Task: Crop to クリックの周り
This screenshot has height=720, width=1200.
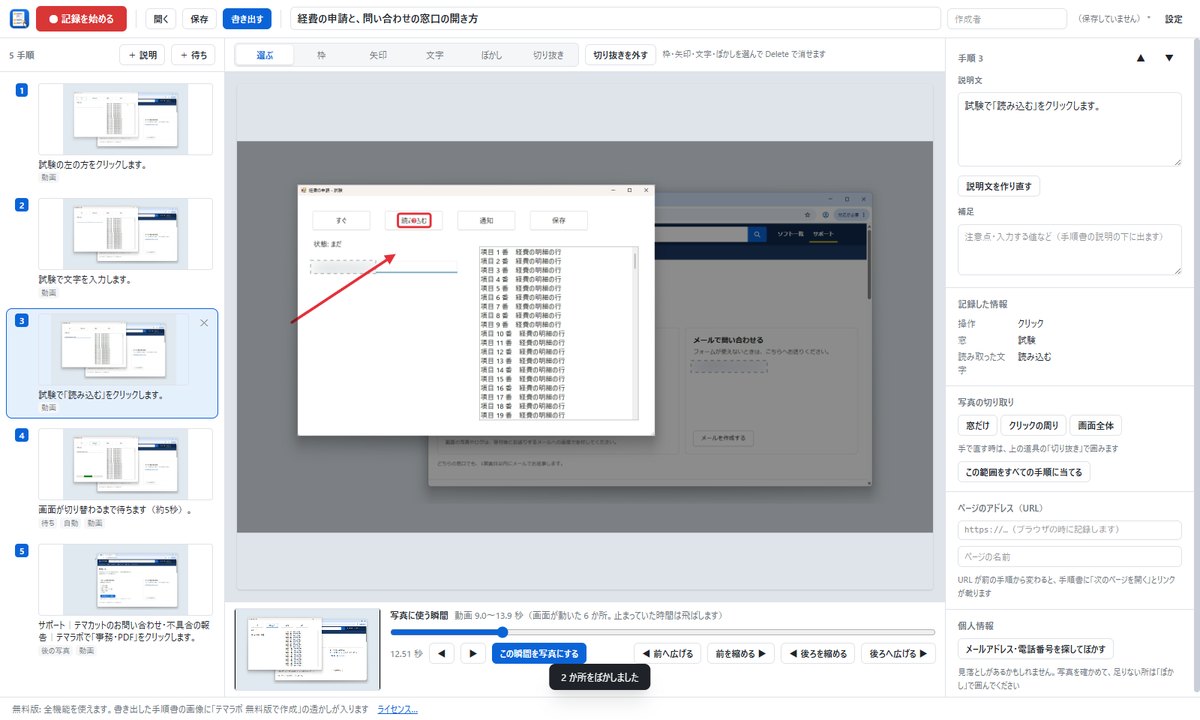Action: point(1035,426)
